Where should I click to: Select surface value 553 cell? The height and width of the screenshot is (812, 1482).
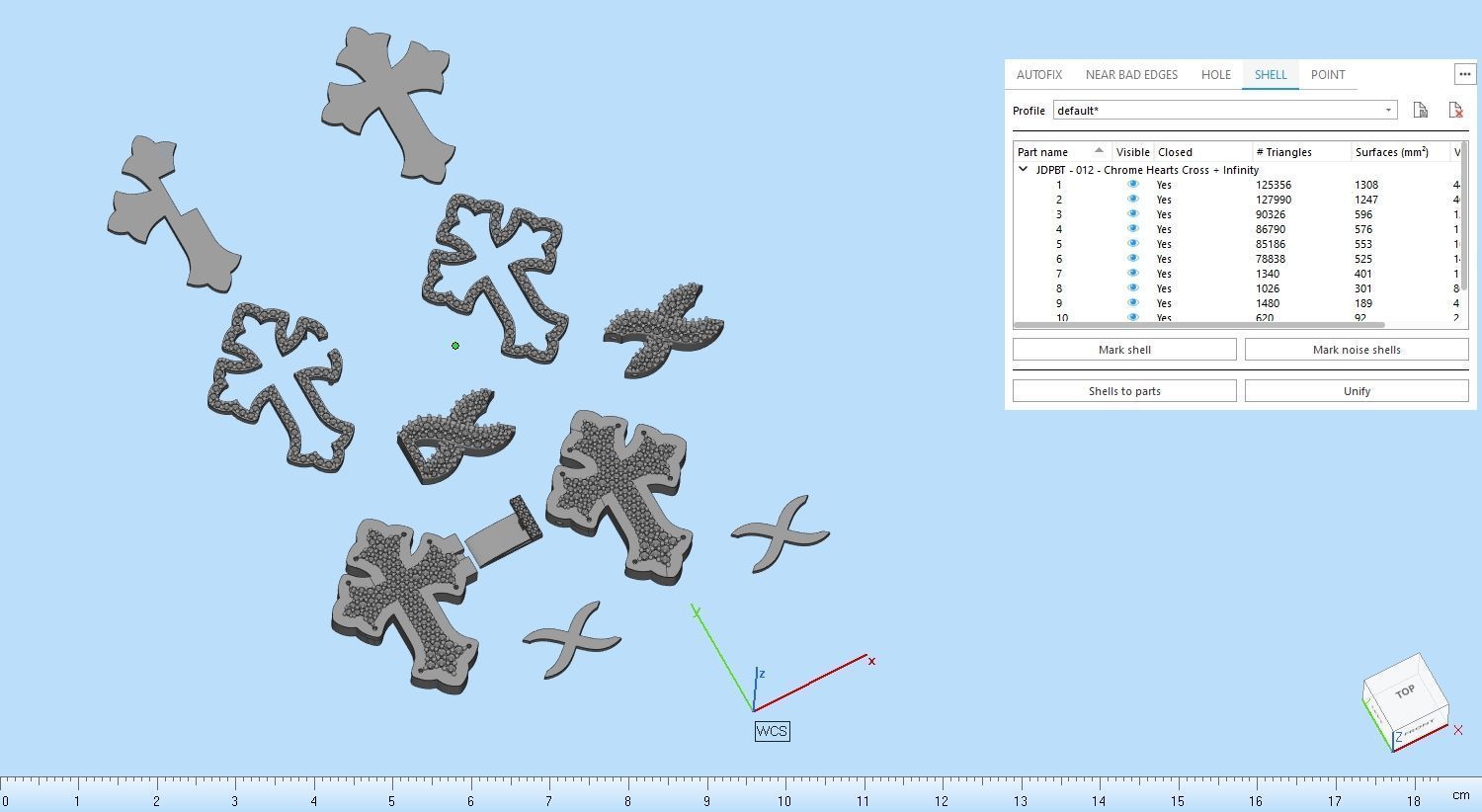(1363, 244)
